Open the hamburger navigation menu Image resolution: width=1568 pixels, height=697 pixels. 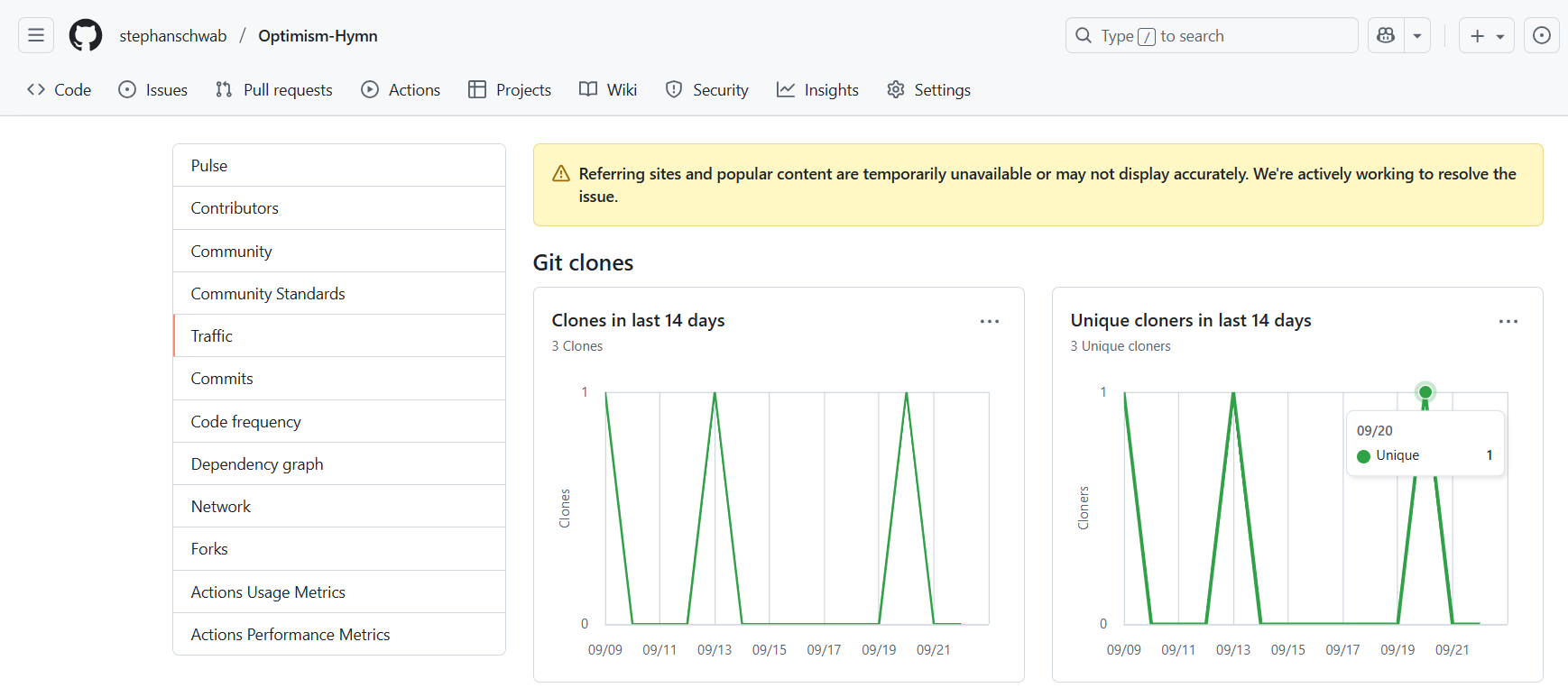tap(36, 35)
